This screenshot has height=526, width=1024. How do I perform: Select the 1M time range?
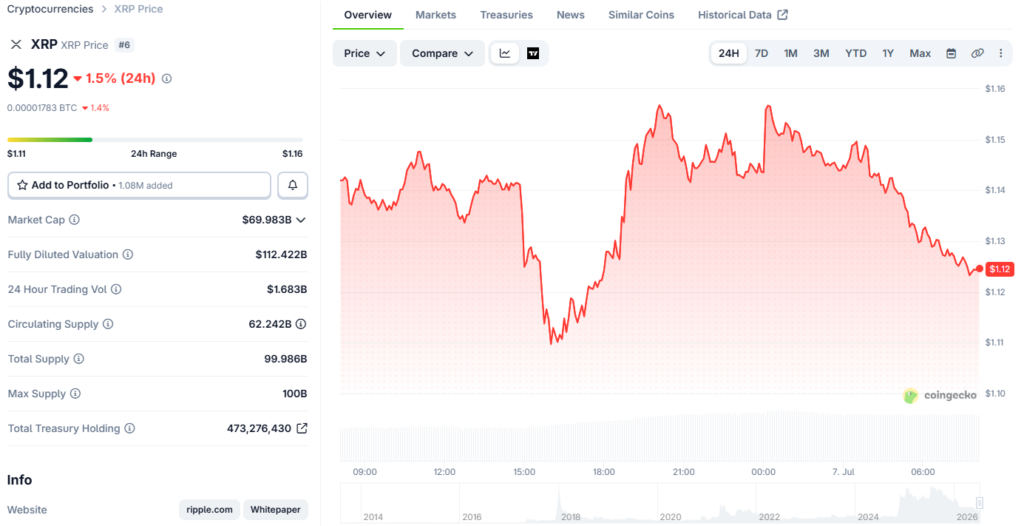pos(791,54)
